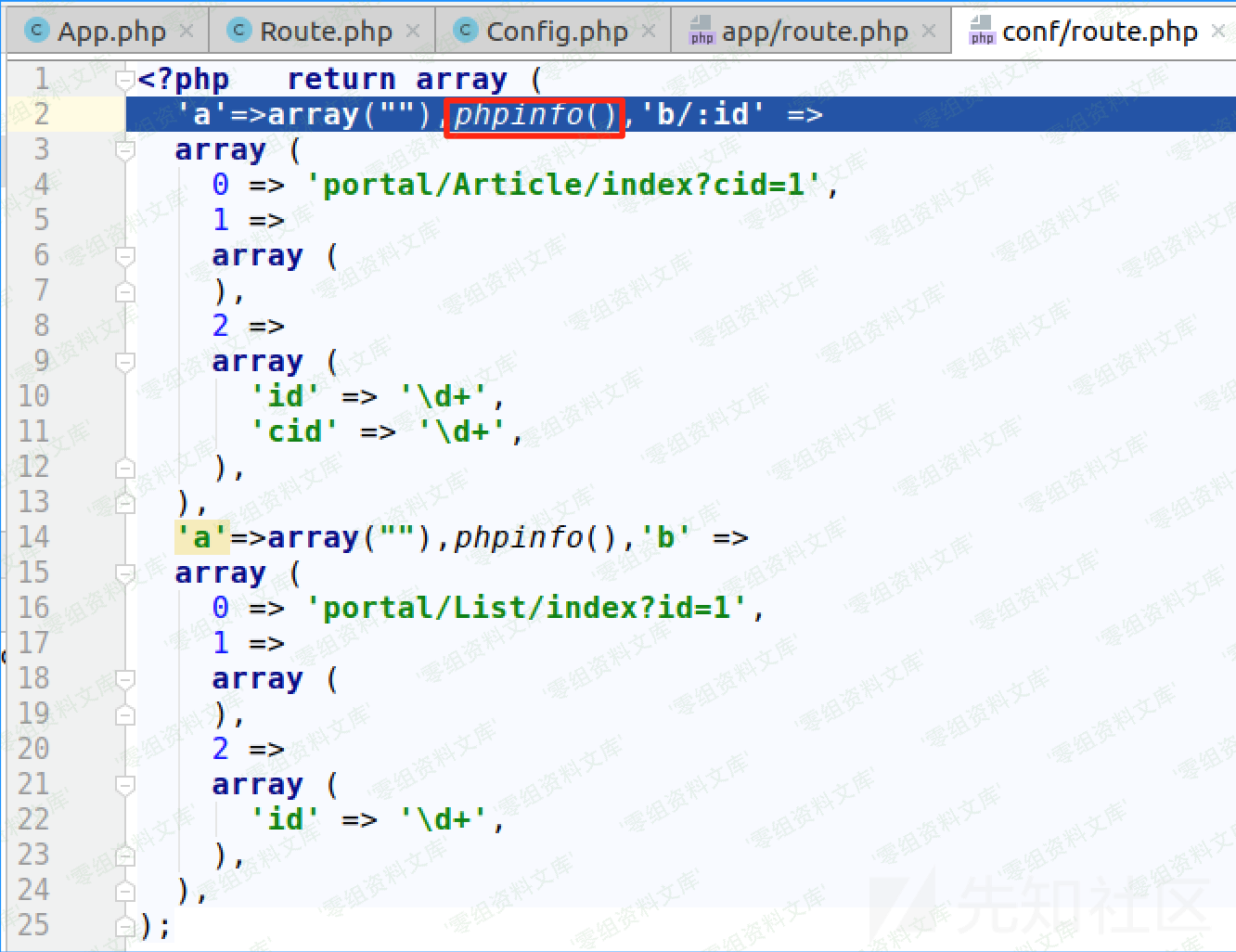Switch to the app/route.php tab
Viewport: 1236px width, 952px height.
coord(814,31)
